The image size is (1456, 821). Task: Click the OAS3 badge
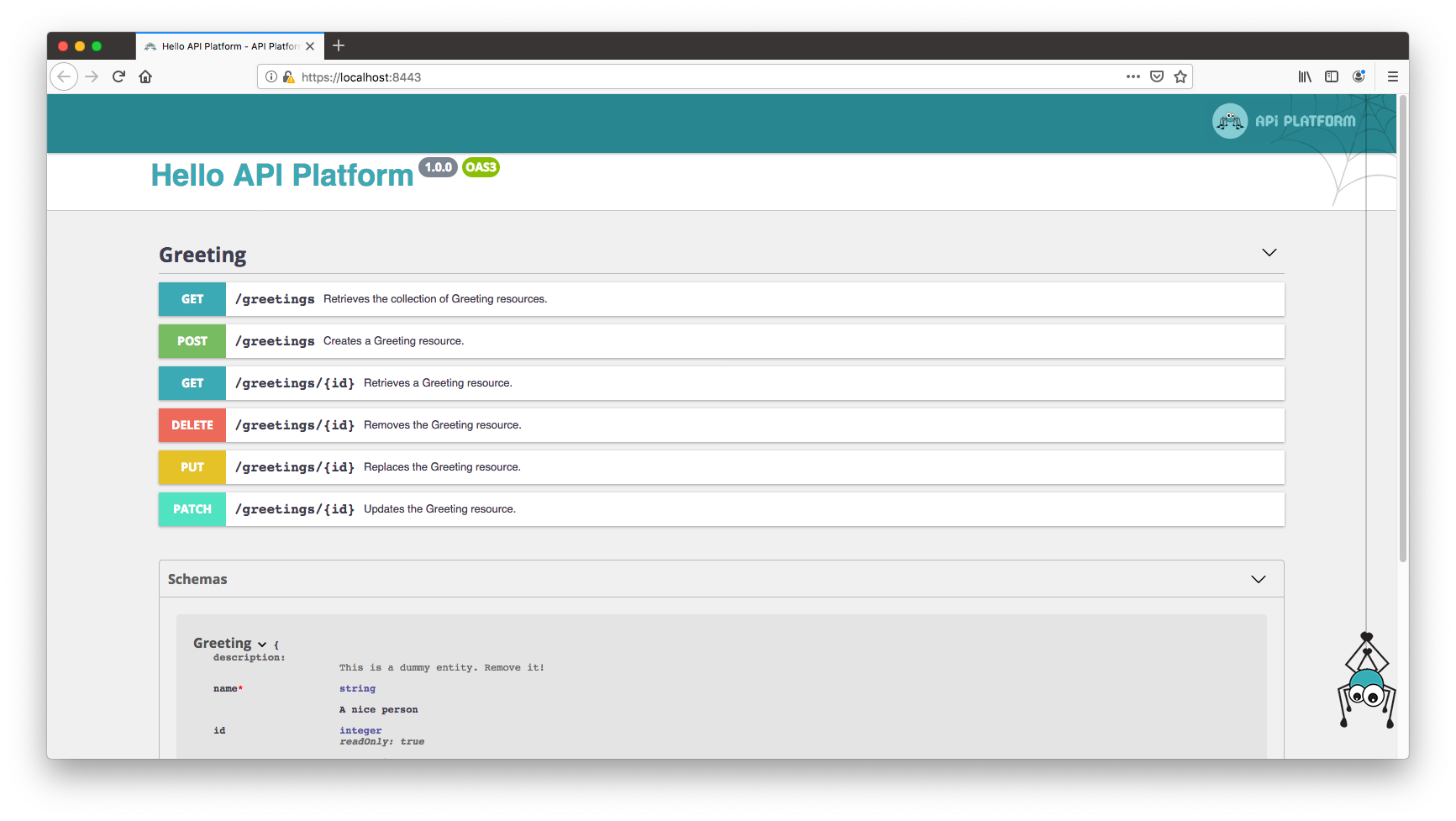[481, 167]
